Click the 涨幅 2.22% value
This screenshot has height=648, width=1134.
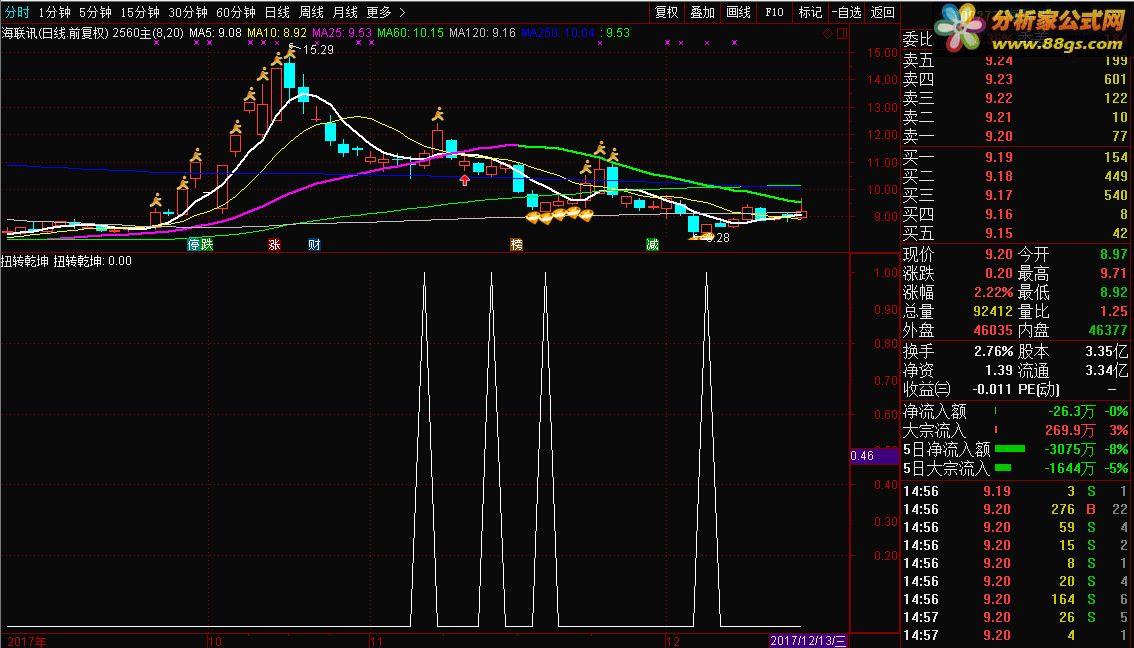coord(993,292)
